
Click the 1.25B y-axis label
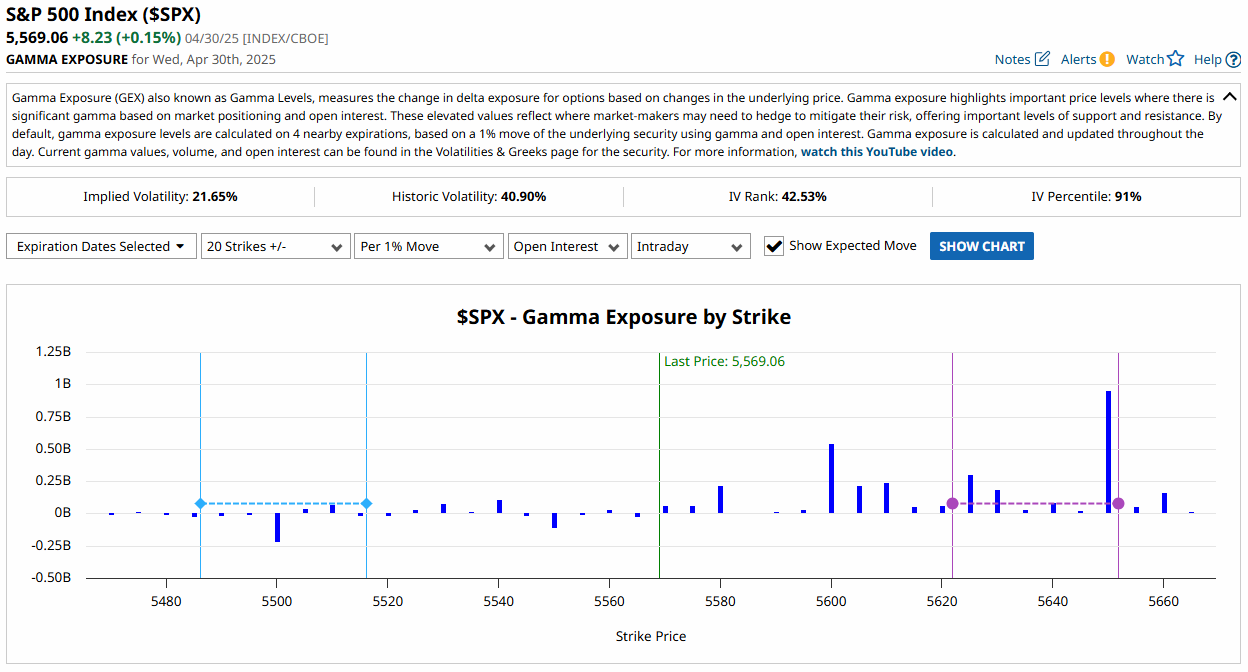click(x=53, y=352)
